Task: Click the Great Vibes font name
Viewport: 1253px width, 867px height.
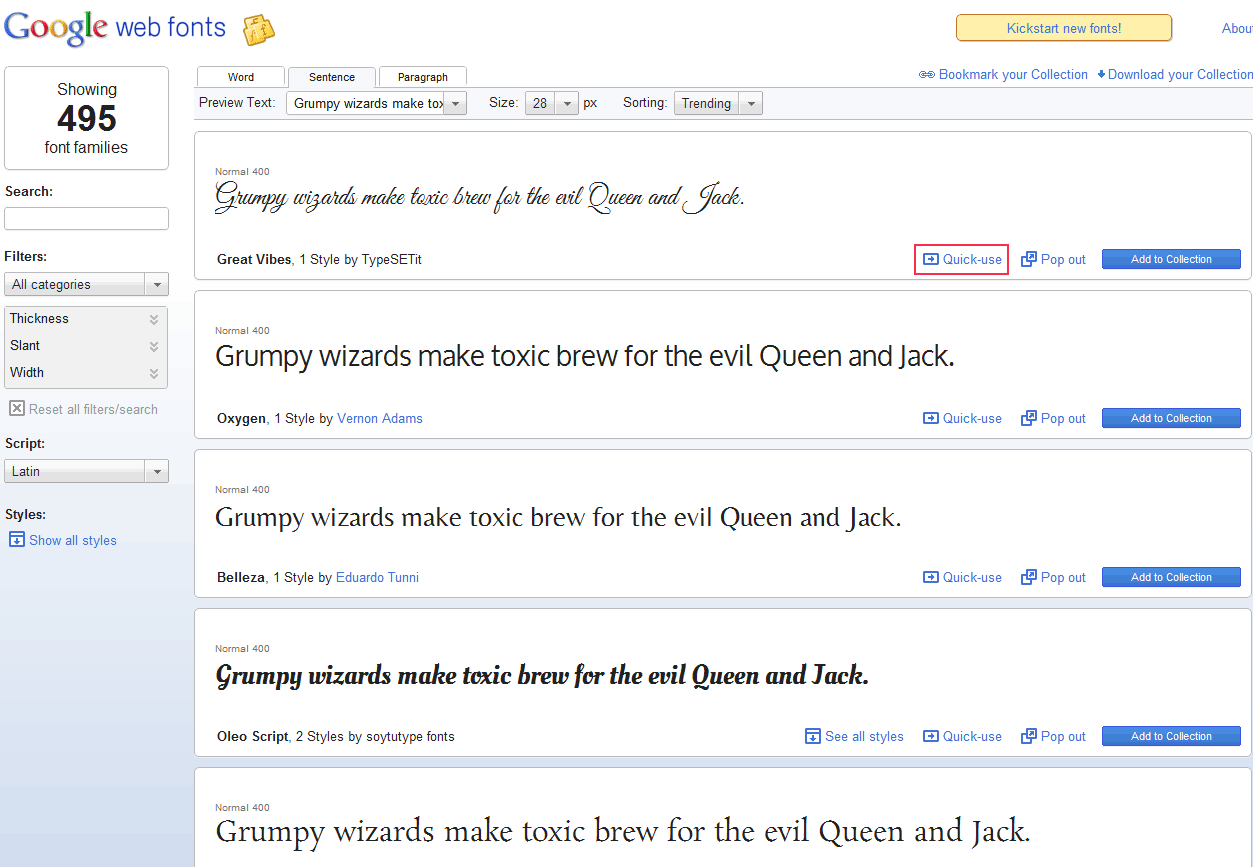Action: [x=254, y=259]
